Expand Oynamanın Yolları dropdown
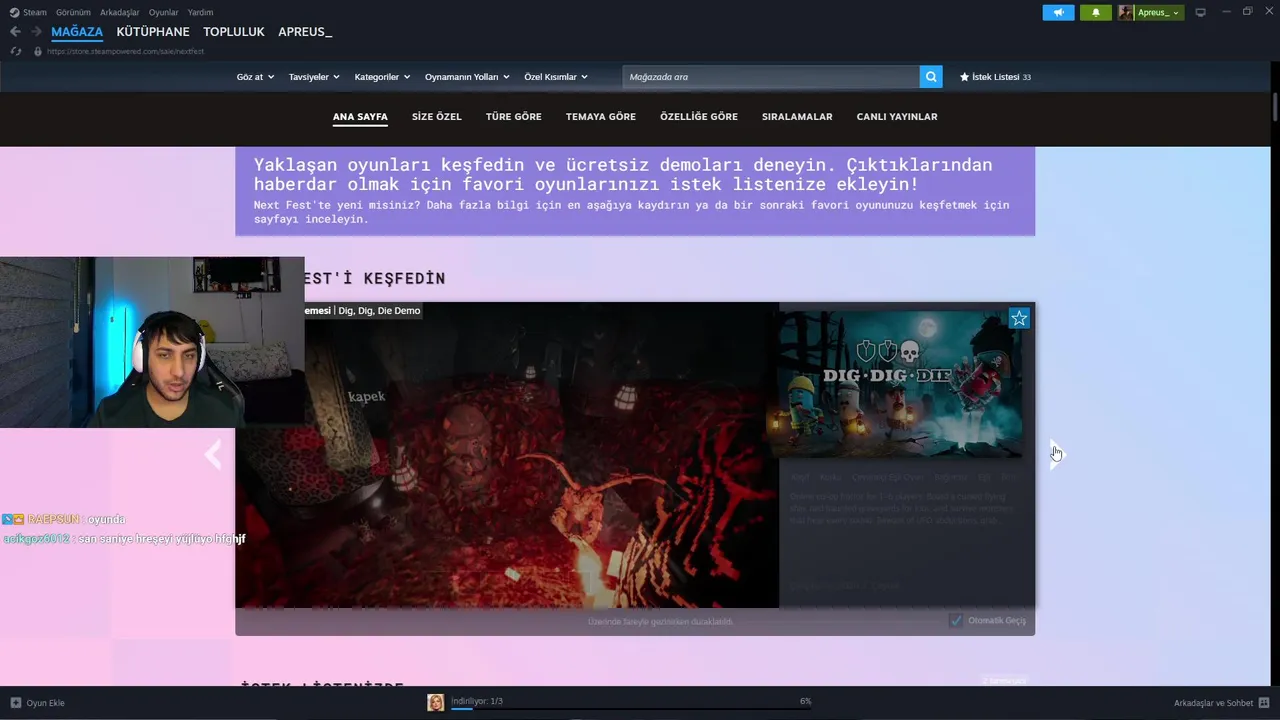Screen dimensions: 1280x720 467,77
